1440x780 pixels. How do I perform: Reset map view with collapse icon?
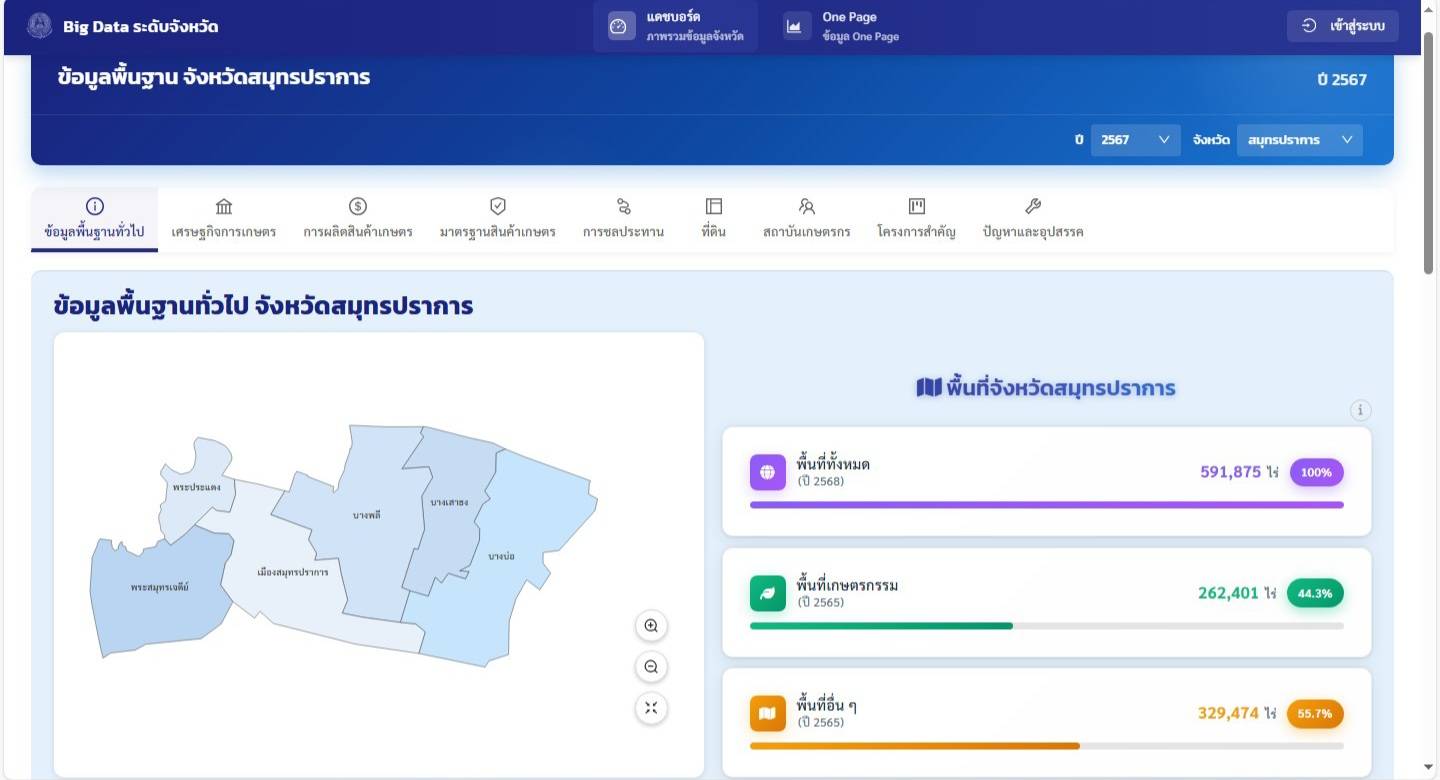(651, 708)
